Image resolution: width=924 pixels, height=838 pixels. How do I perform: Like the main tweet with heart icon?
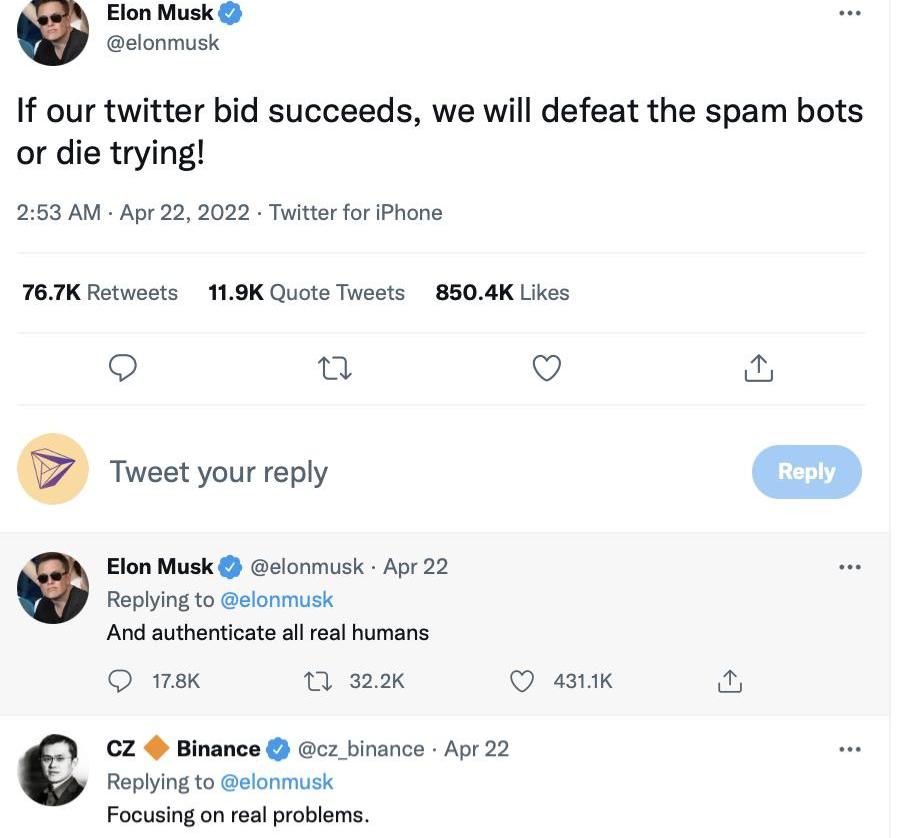pyautogui.click(x=546, y=368)
